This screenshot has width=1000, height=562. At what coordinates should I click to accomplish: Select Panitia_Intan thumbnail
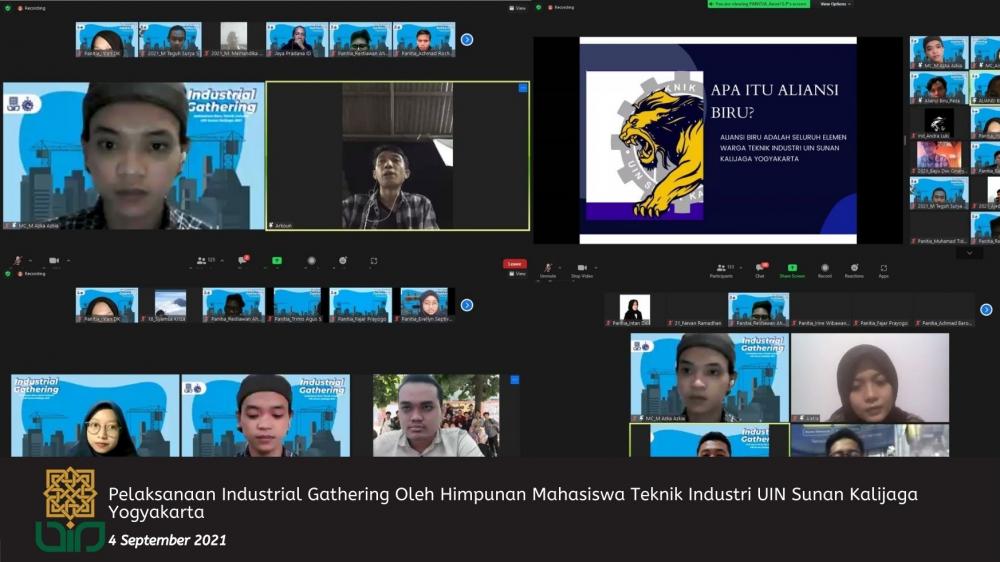point(635,310)
